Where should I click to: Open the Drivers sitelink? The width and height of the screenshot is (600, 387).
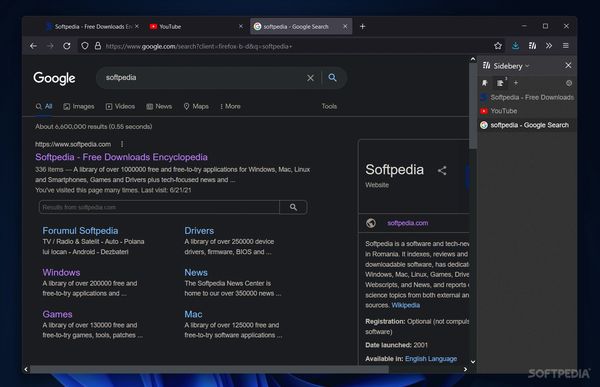[x=199, y=231]
